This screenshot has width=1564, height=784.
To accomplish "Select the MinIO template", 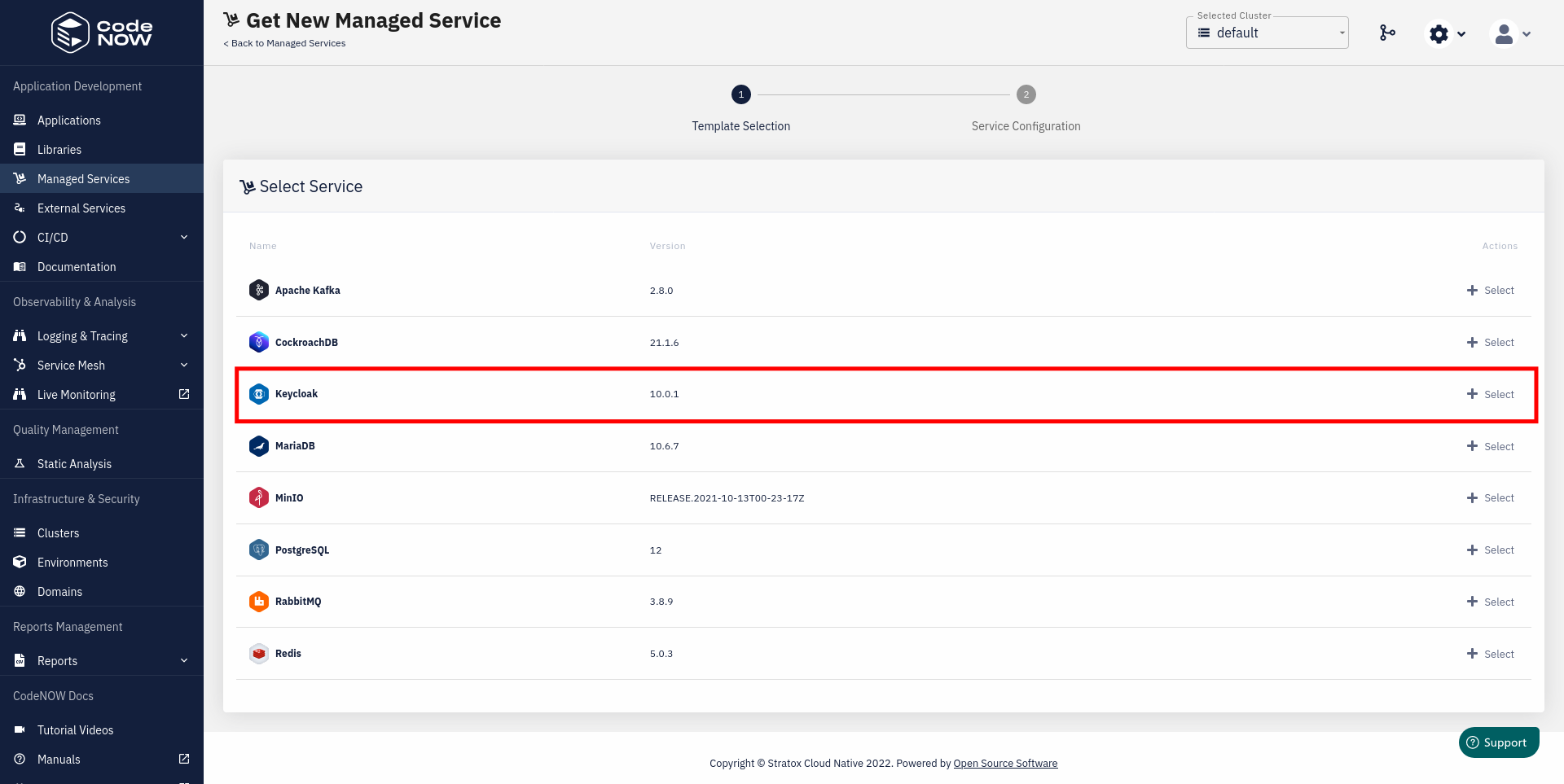I will point(1491,498).
